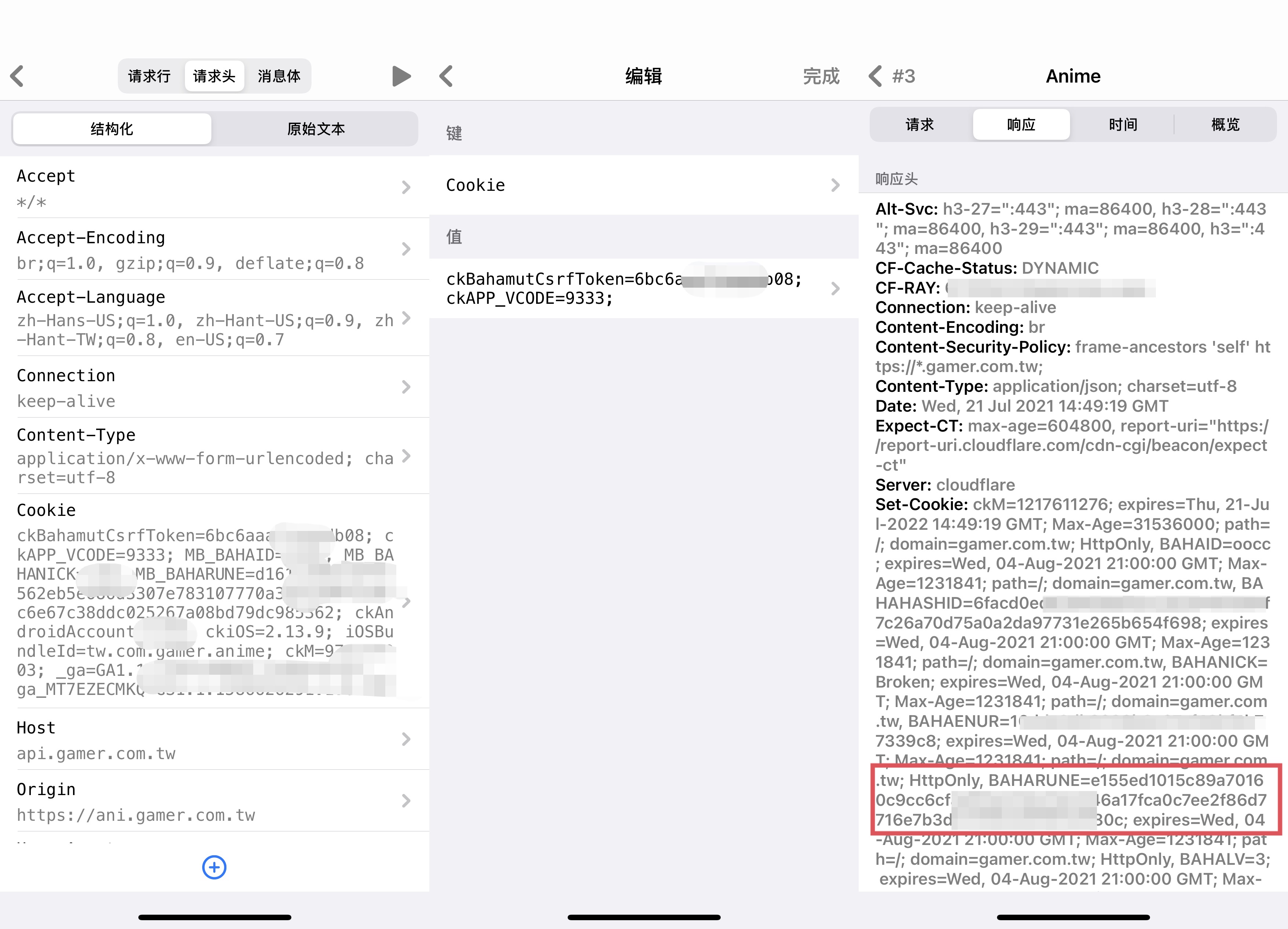Switch to 原始文本 view mode
Image resolution: width=1288 pixels, height=929 pixels.
[x=316, y=129]
